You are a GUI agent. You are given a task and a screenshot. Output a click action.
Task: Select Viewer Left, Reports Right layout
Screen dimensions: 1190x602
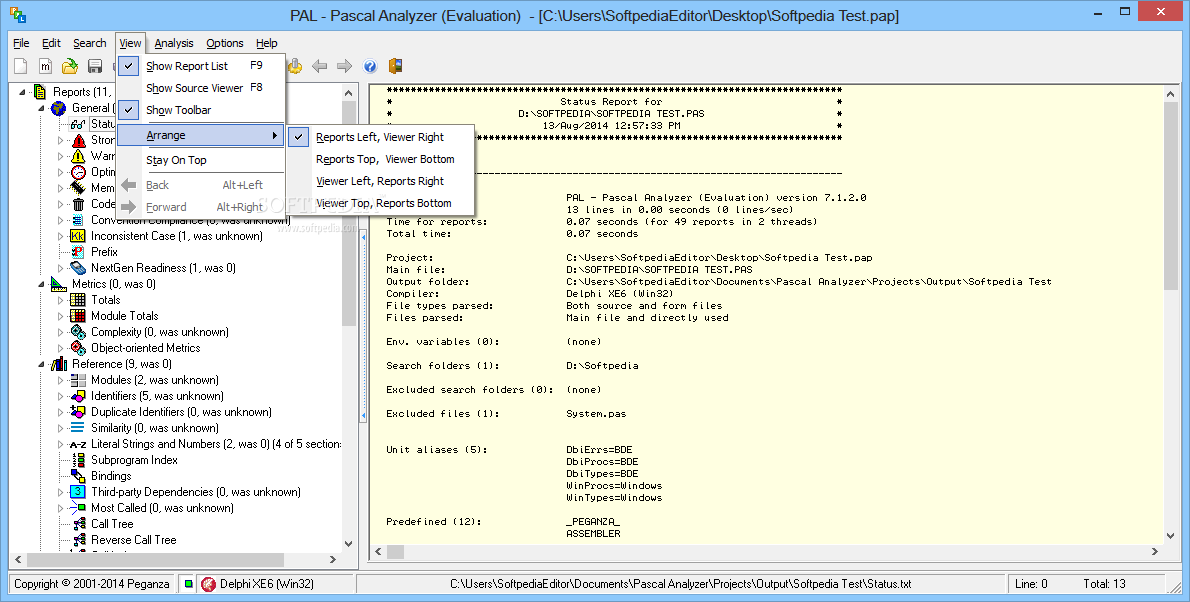click(380, 181)
